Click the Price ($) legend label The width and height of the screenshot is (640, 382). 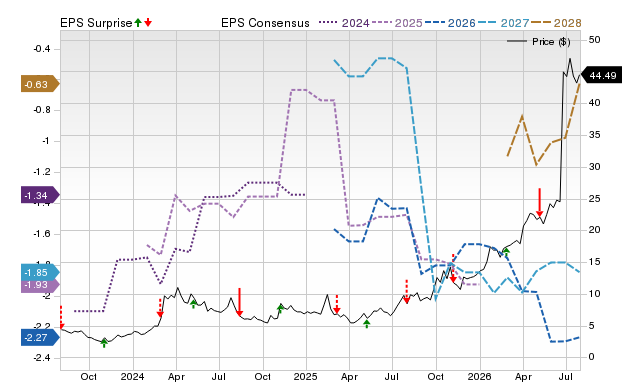pos(551,42)
